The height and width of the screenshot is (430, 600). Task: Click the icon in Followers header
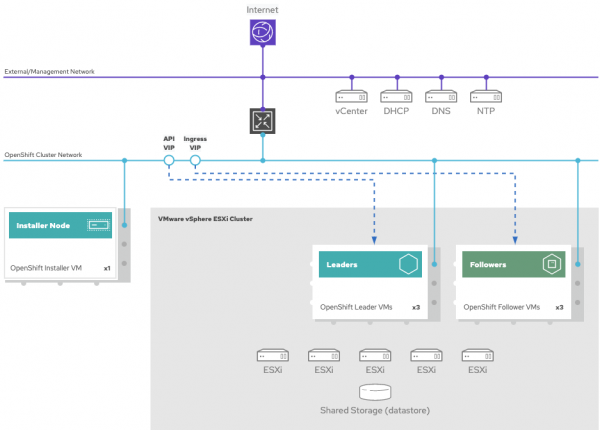(551, 265)
